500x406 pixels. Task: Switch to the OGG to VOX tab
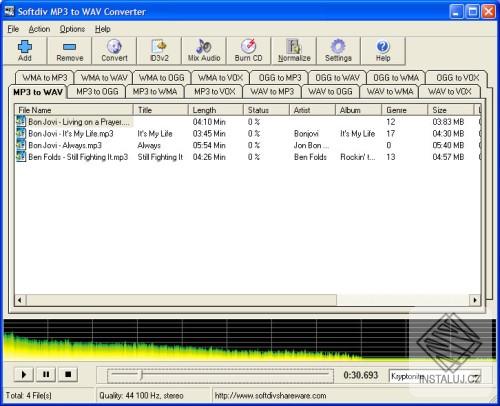click(457, 78)
